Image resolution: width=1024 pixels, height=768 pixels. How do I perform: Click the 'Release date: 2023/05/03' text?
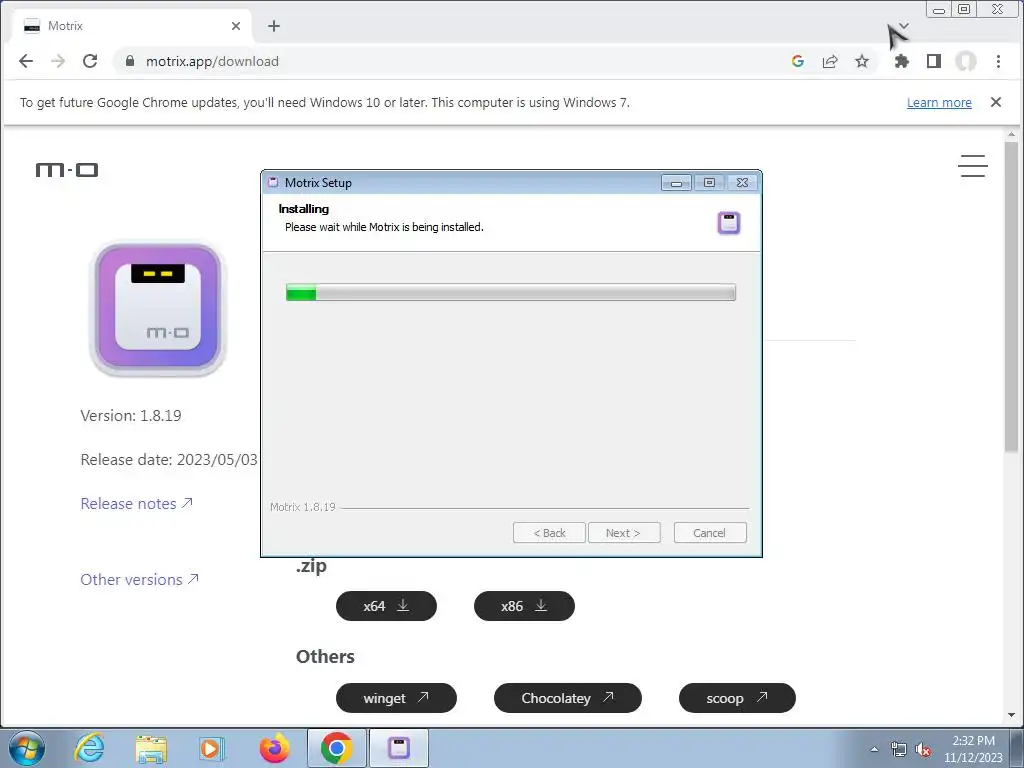click(x=168, y=460)
